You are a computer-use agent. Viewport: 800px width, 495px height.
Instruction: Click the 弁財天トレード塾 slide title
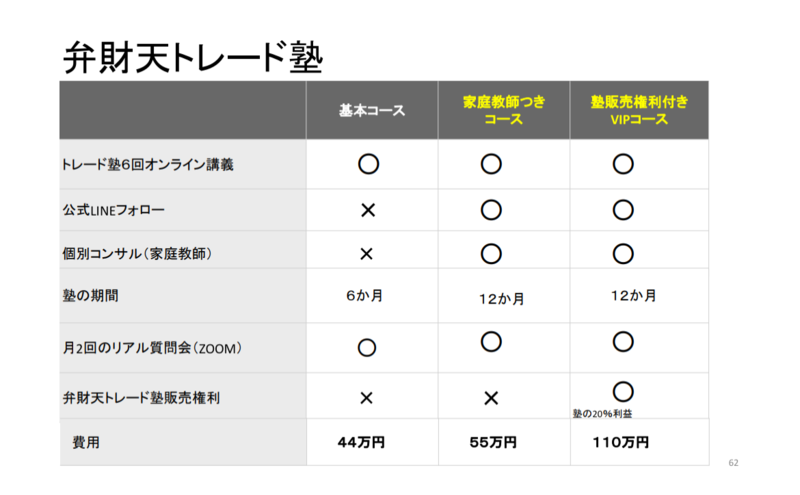click(193, 58)
